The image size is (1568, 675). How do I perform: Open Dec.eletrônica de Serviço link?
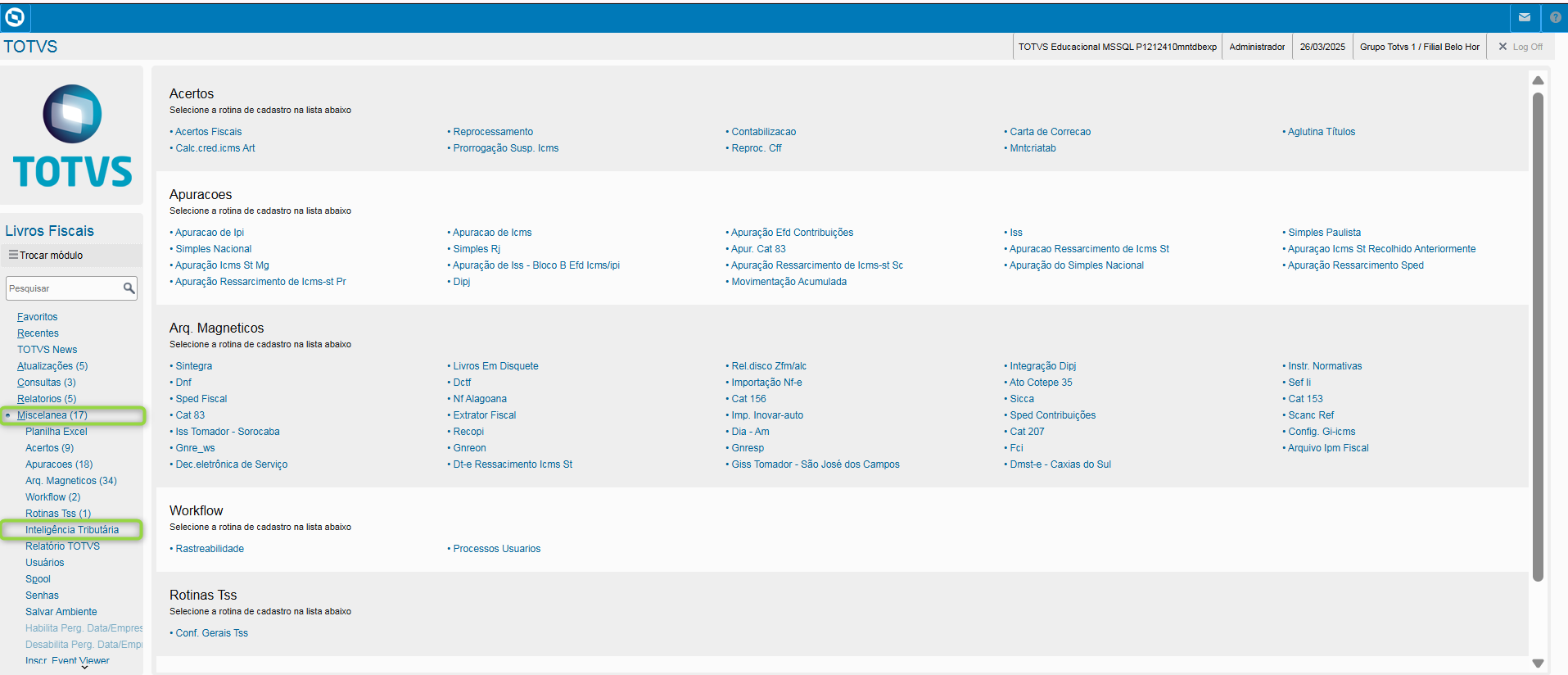pyautogui.click(x=231, y=464)
